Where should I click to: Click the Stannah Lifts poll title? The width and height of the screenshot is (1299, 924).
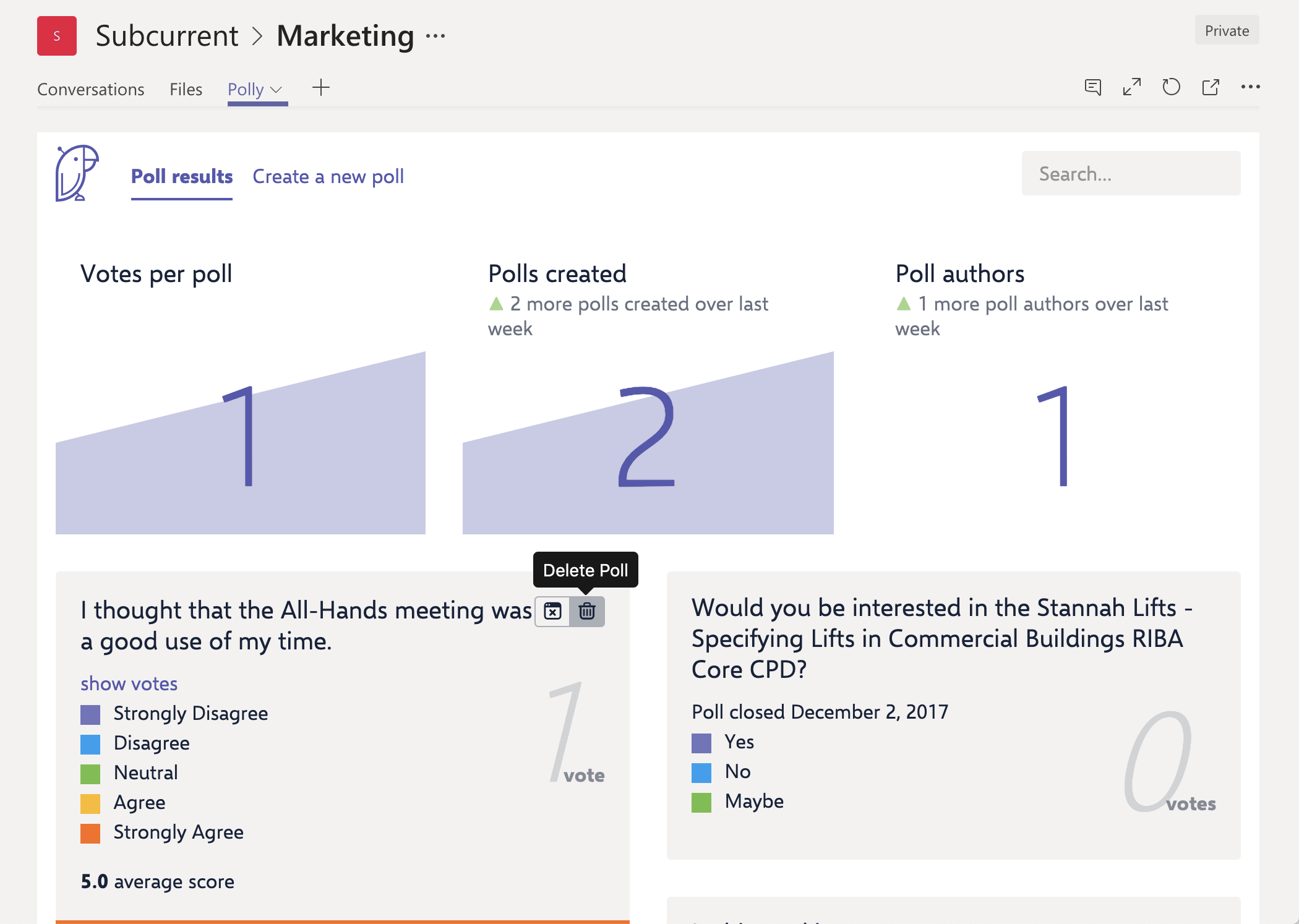942,638
